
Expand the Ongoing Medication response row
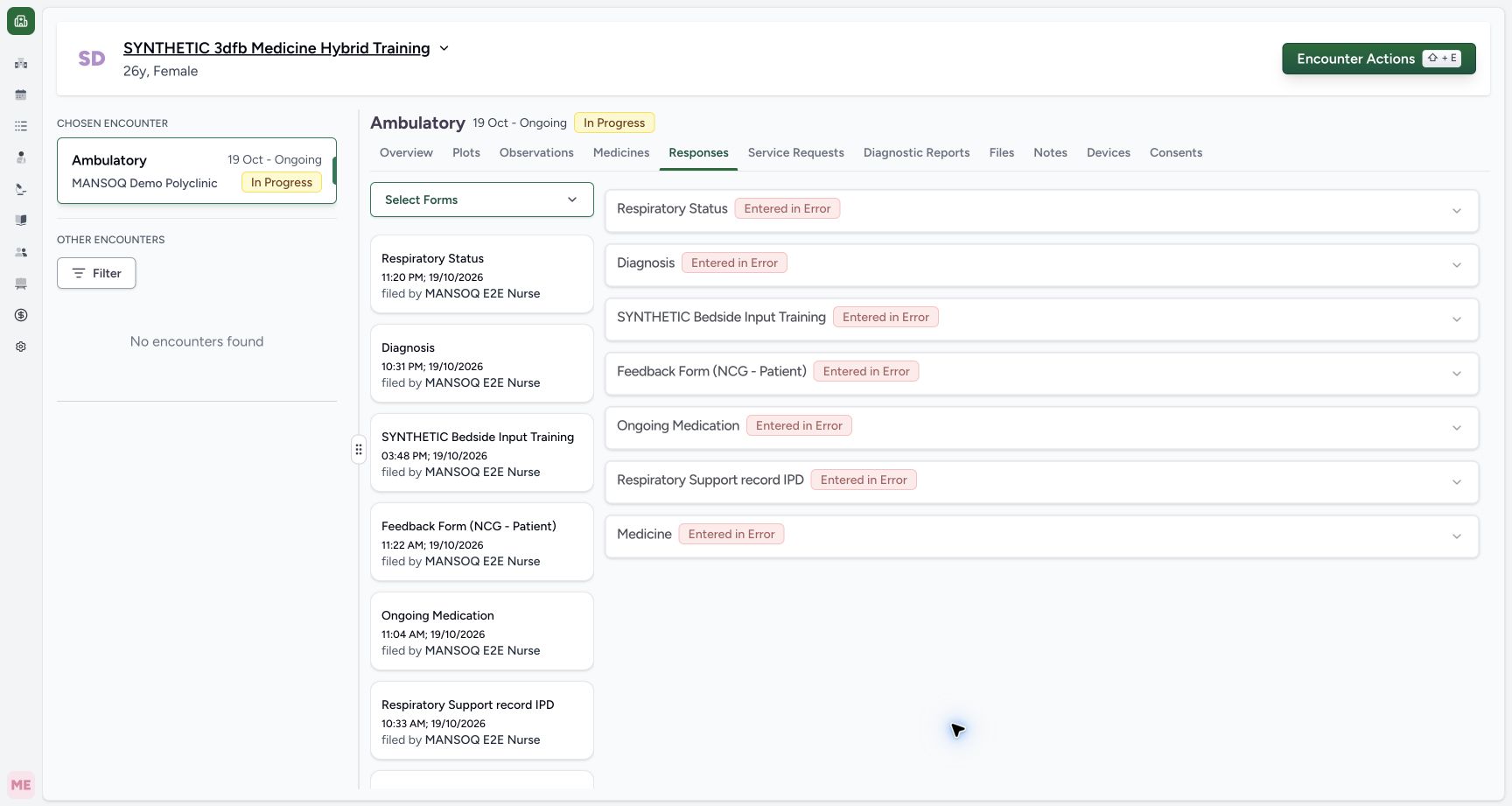[x=1041, y=427]
